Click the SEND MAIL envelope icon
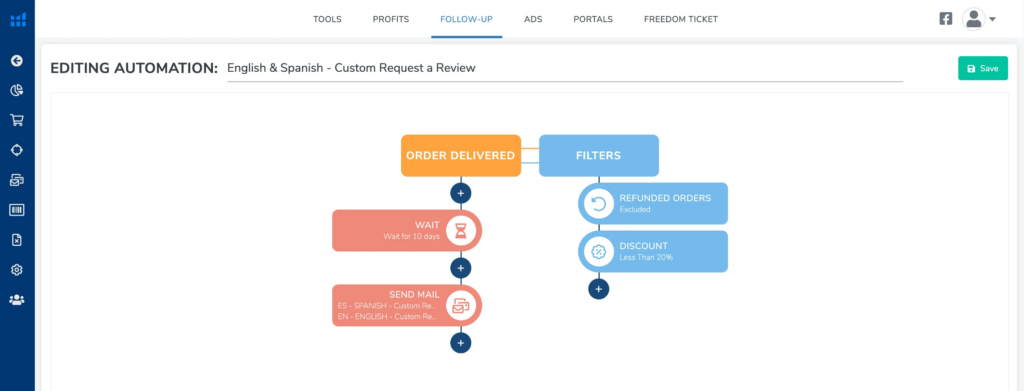 tap(461, 305)
